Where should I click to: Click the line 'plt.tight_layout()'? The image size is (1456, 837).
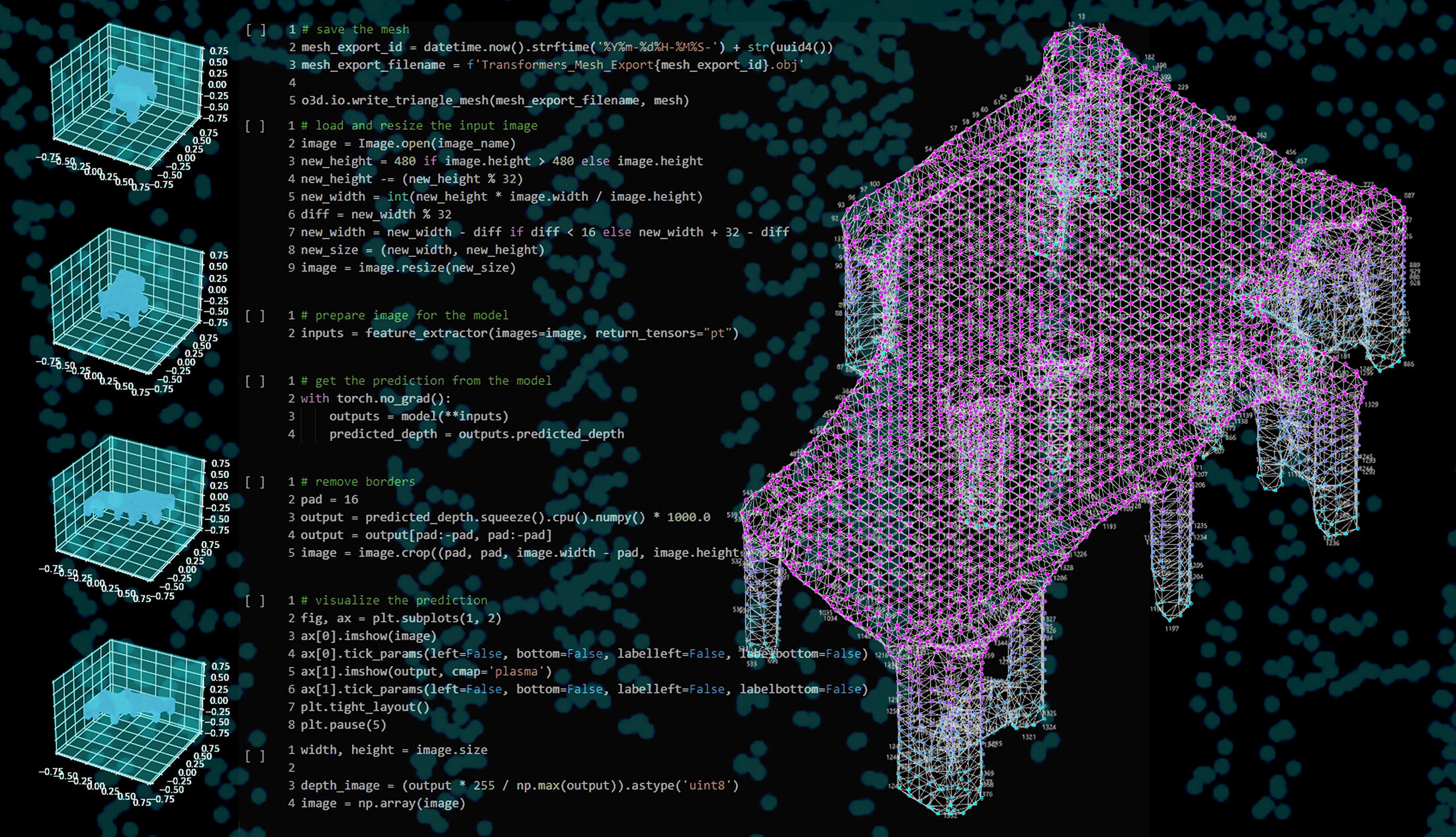[365, 707]
